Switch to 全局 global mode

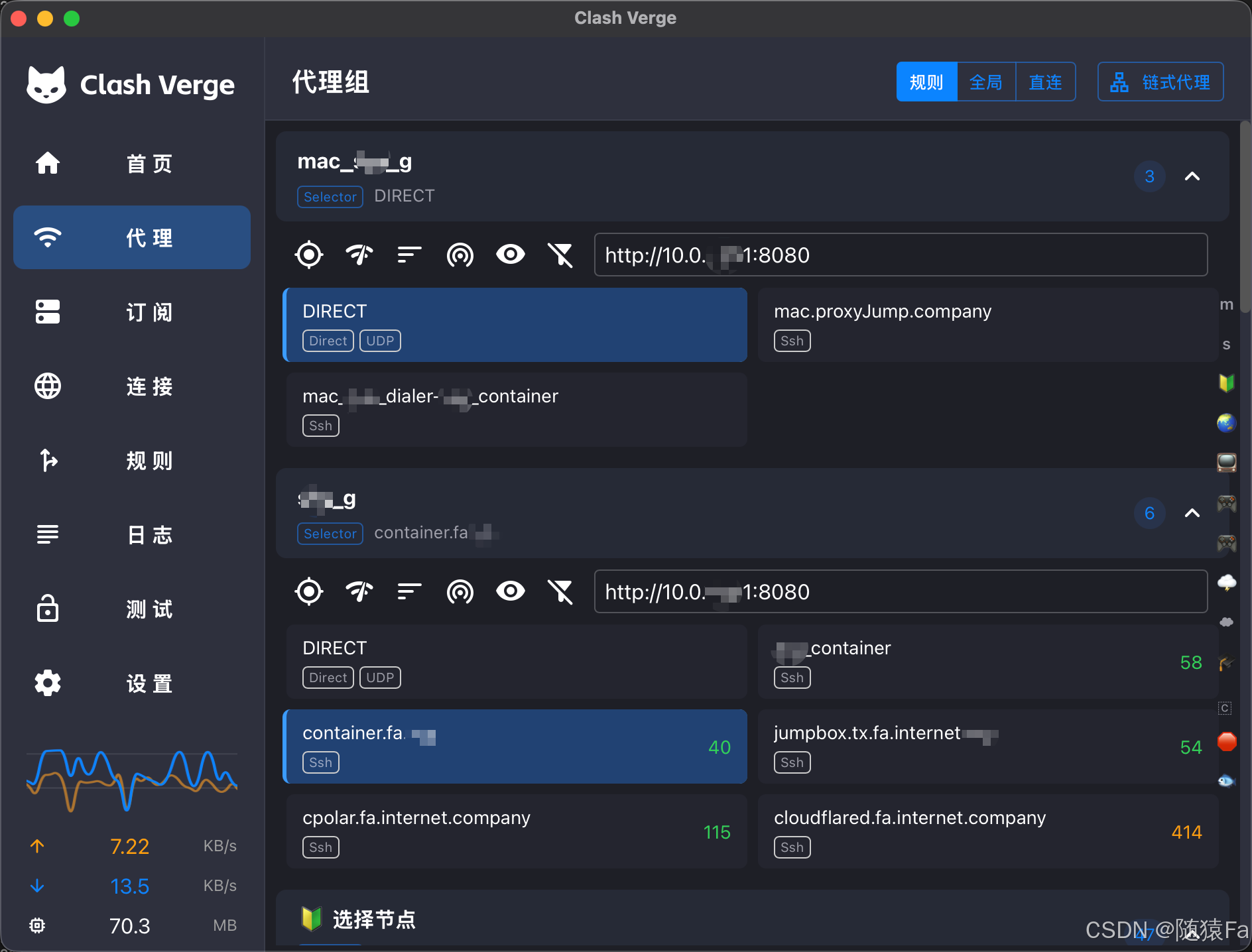986,82
